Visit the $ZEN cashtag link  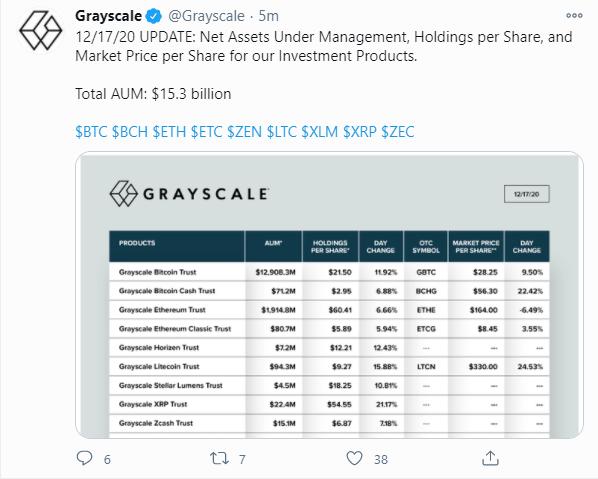click(x=244, y=132)
